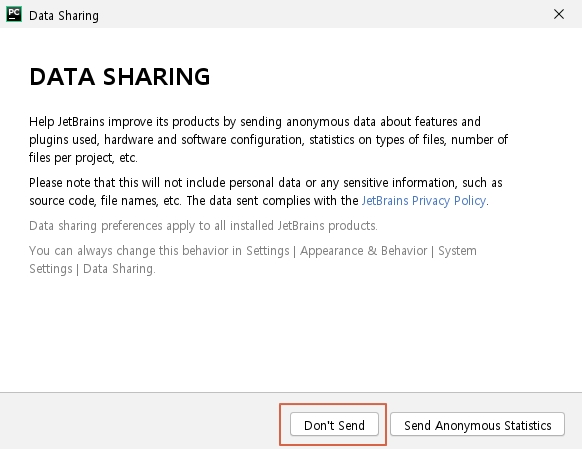Open the JetBrains Privacy Policy link
This screenshot has width=582, height=449.
coord(424,201)
